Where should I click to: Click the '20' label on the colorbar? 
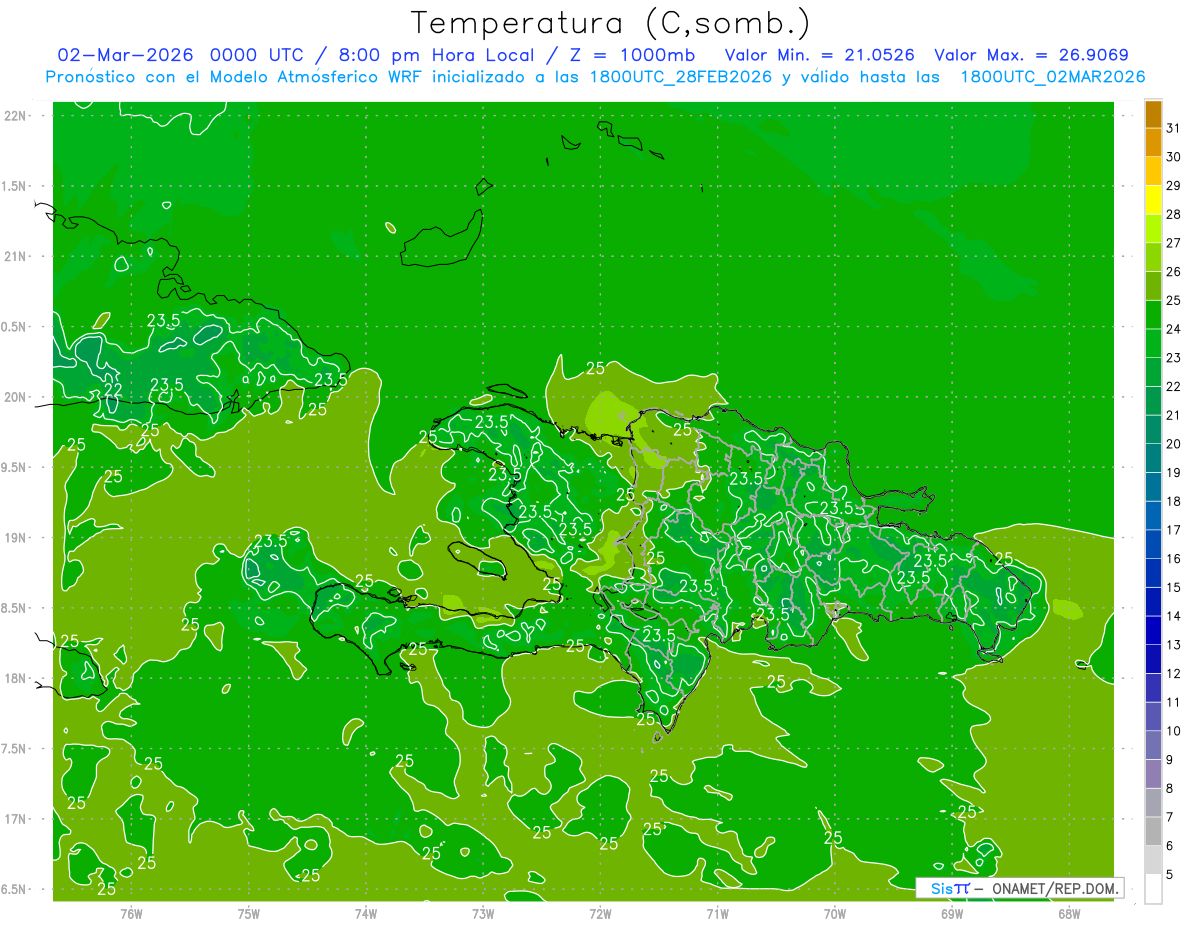pyautogui.click(x=1173, y=444)
